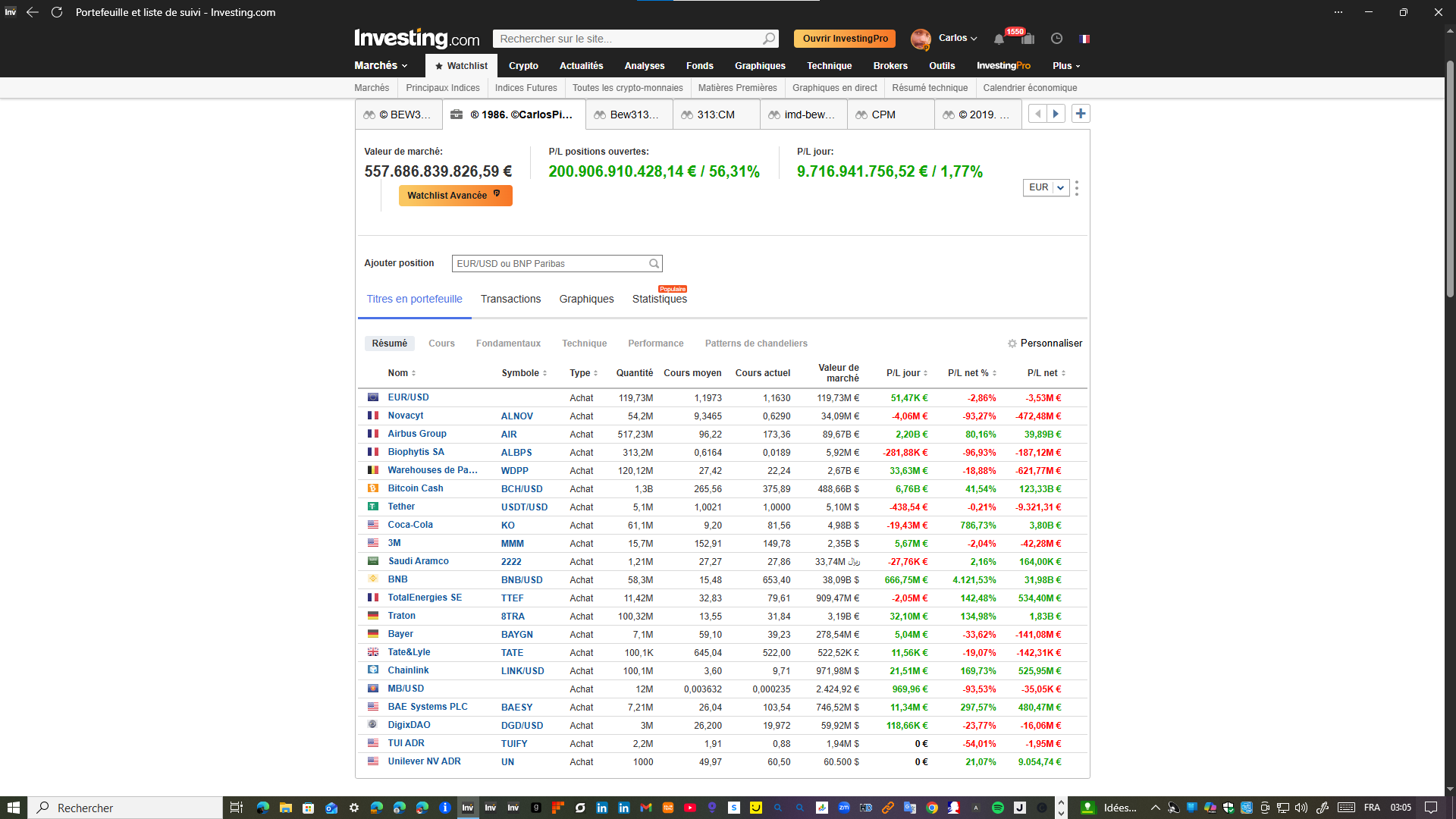Image resolution: width=1456 pixels, height=819 pixels.
Task: Expand the Marchés navigation dropdown
Action: (x=381, y=66)
